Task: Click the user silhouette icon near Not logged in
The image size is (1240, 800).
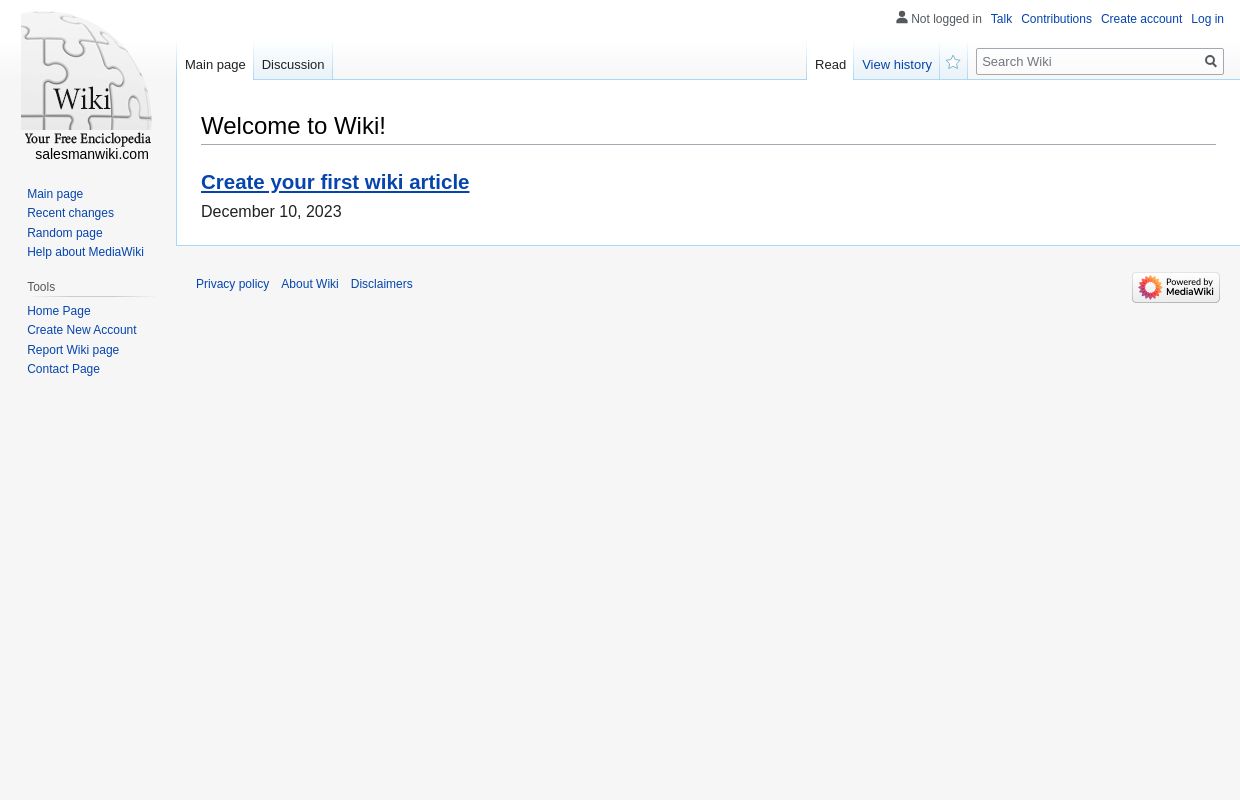Action: coord(902,18)
